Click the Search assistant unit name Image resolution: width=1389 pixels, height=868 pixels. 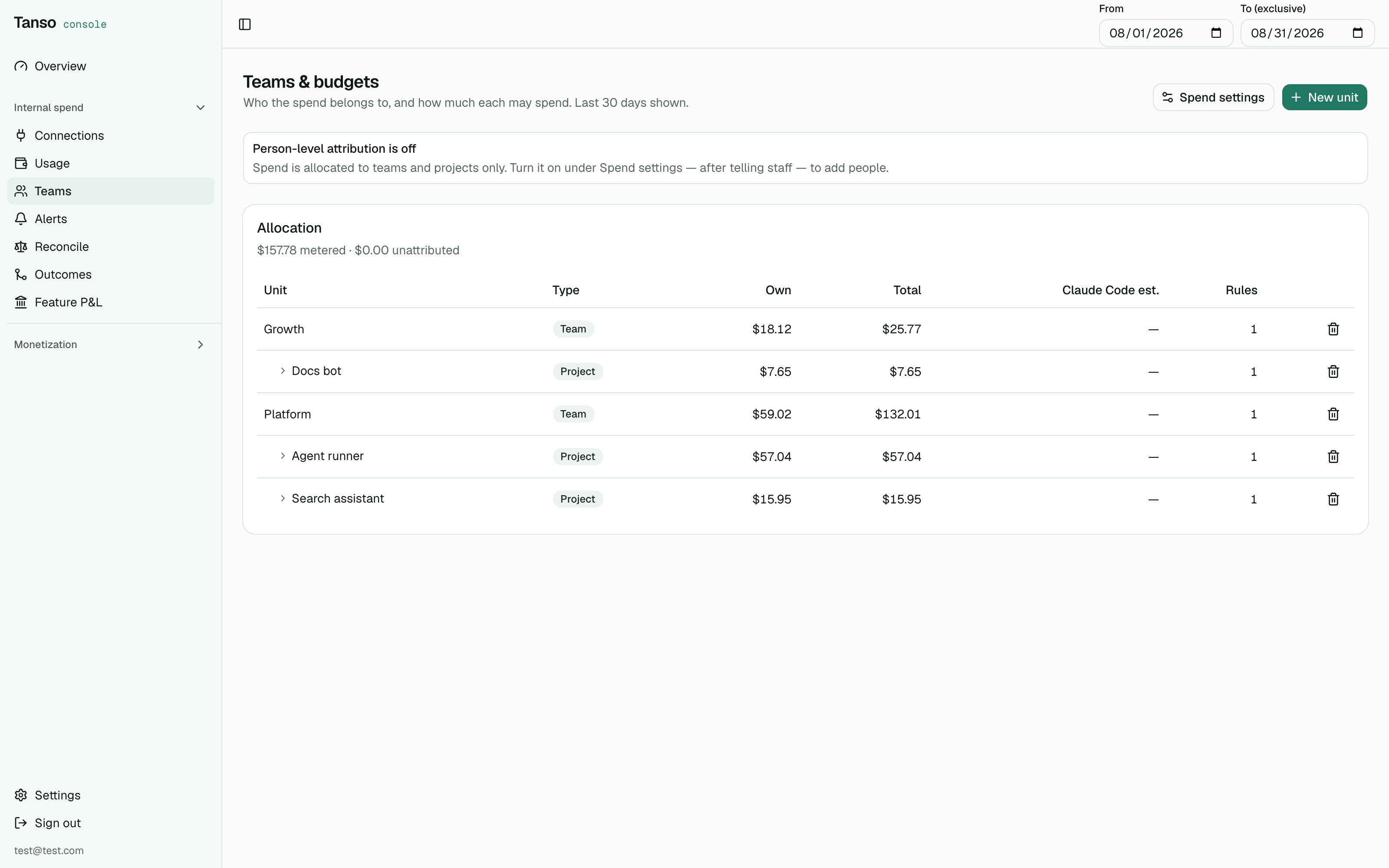pyautogui.click(x=338, y=498)
